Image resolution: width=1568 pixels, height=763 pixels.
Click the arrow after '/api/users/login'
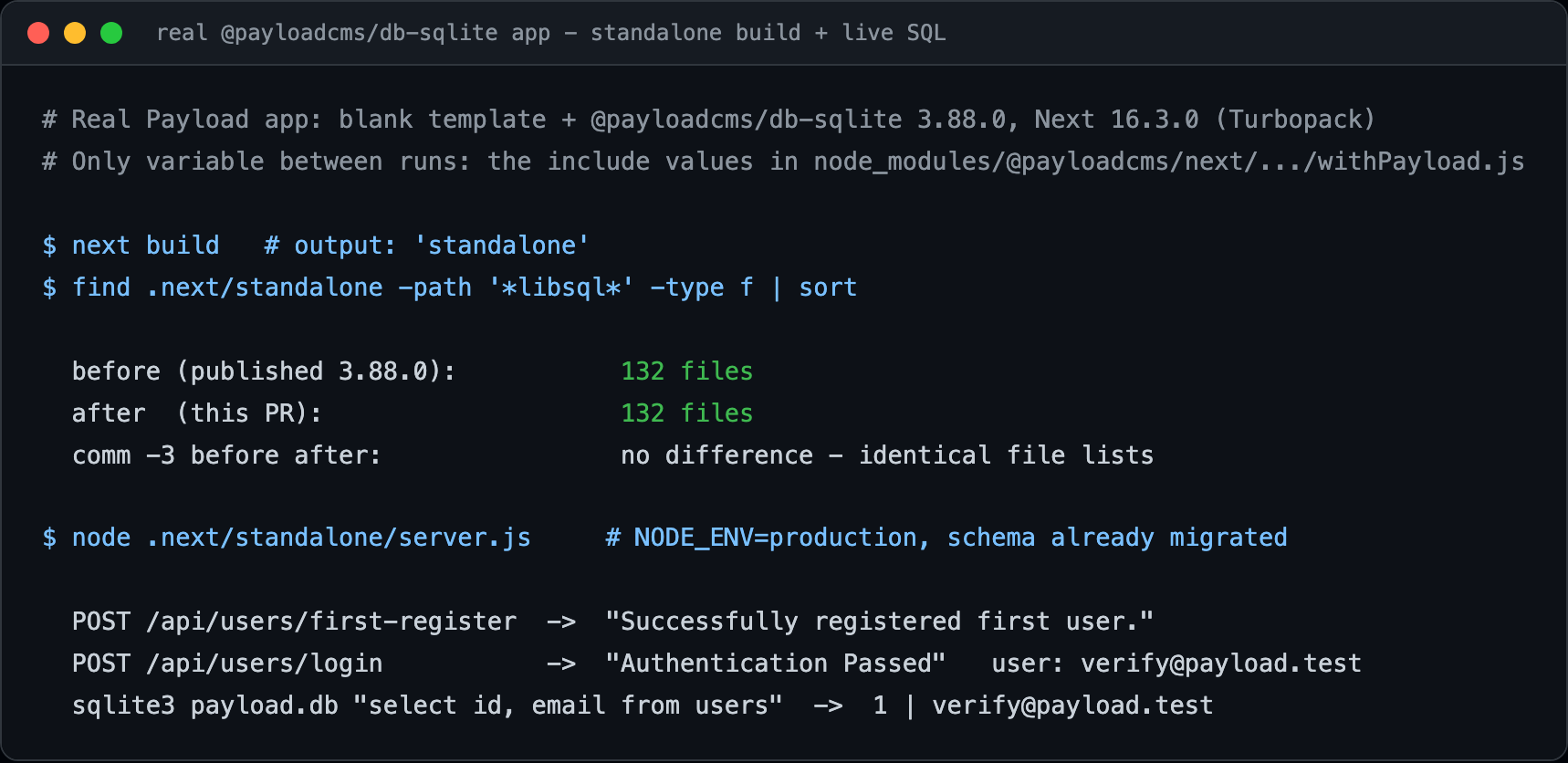561,664
